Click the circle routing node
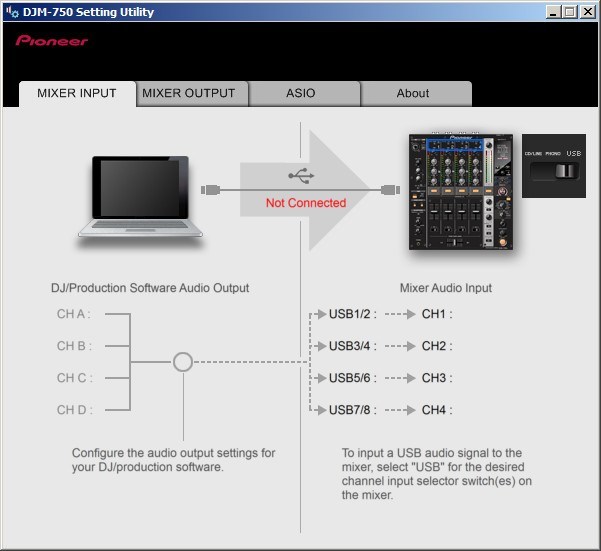The width and height of the screenshot is (601, 551). click(183, 362)
